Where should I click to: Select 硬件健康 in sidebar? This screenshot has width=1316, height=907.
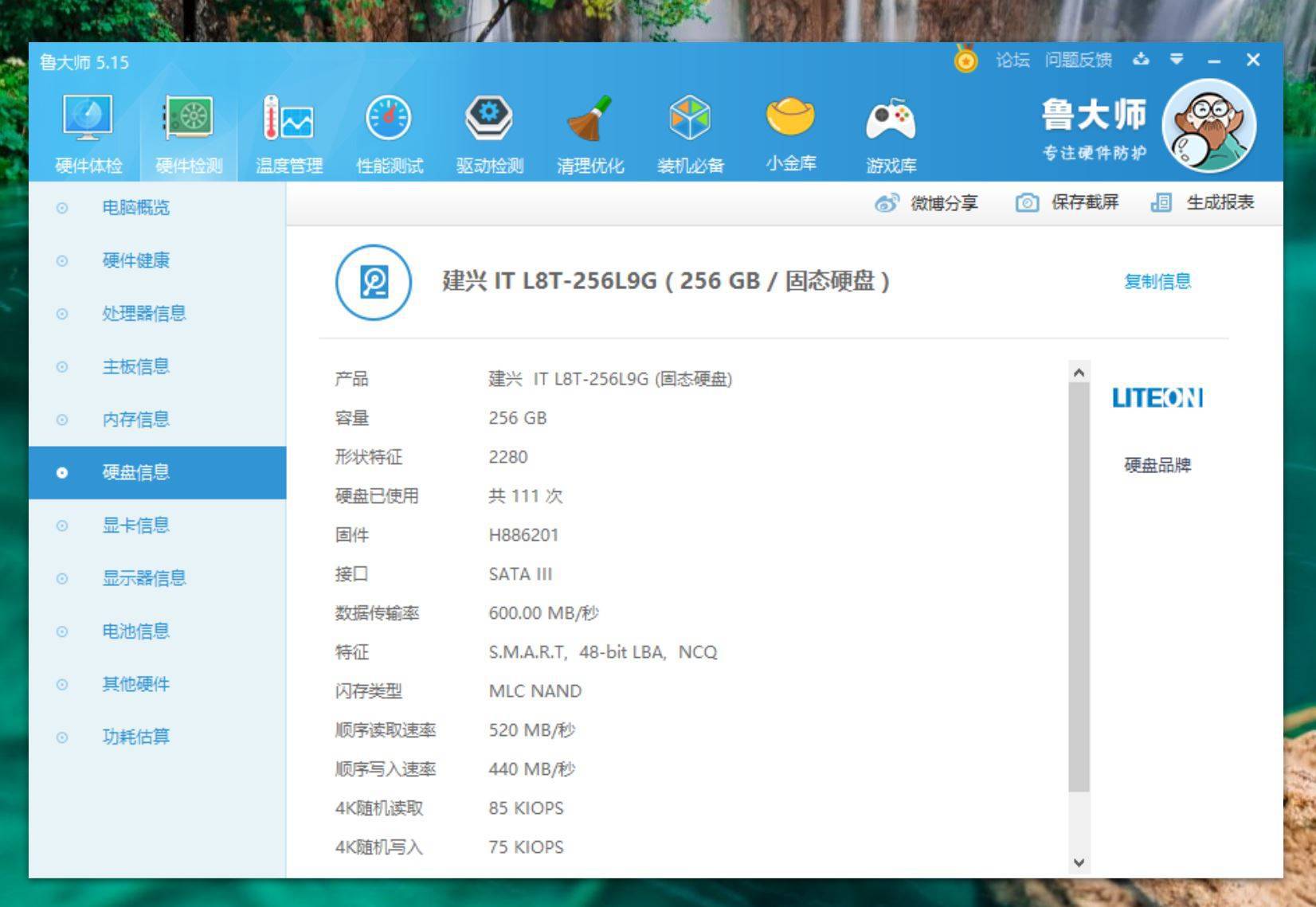point(158,260)
